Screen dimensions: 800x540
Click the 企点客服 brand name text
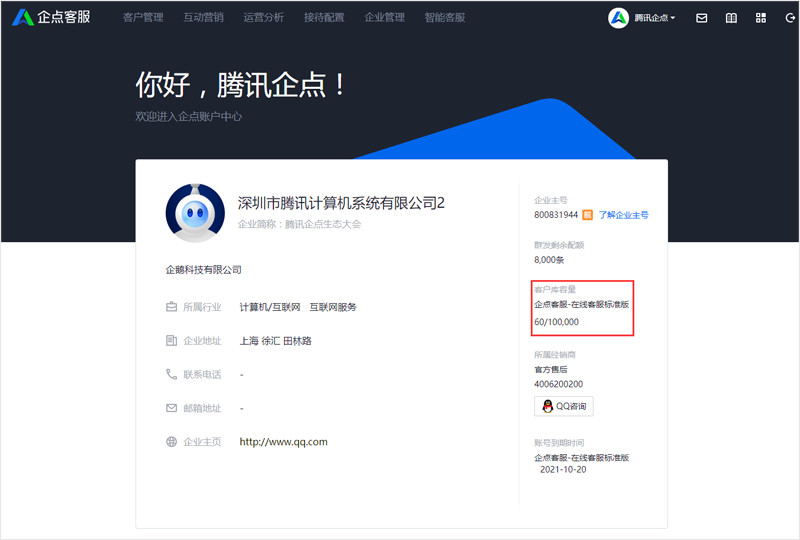64,17
